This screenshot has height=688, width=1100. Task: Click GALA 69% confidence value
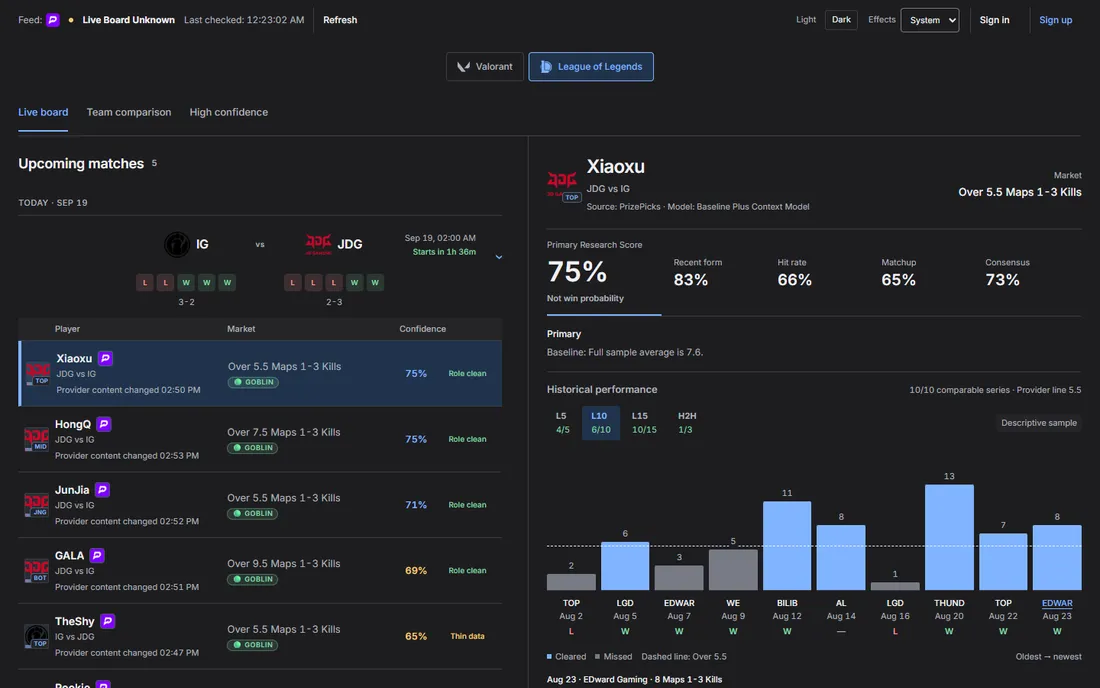click(415, 570)
